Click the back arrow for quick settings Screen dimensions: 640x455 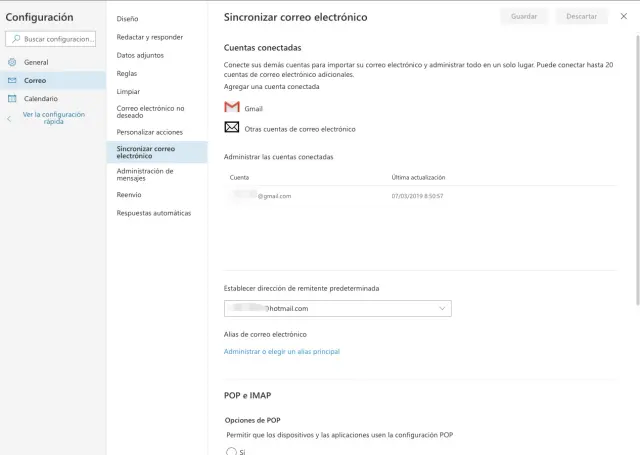tap(10, 118)
